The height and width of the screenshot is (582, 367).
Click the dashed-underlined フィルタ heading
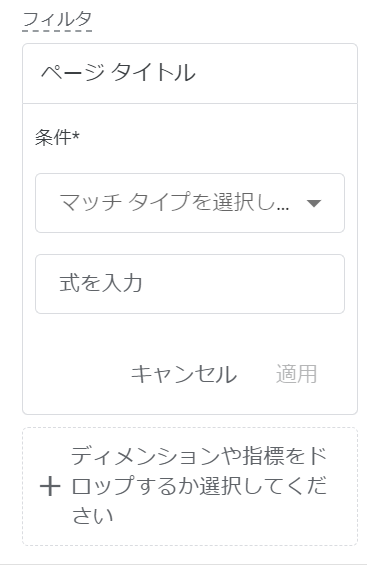coord(57,20)
